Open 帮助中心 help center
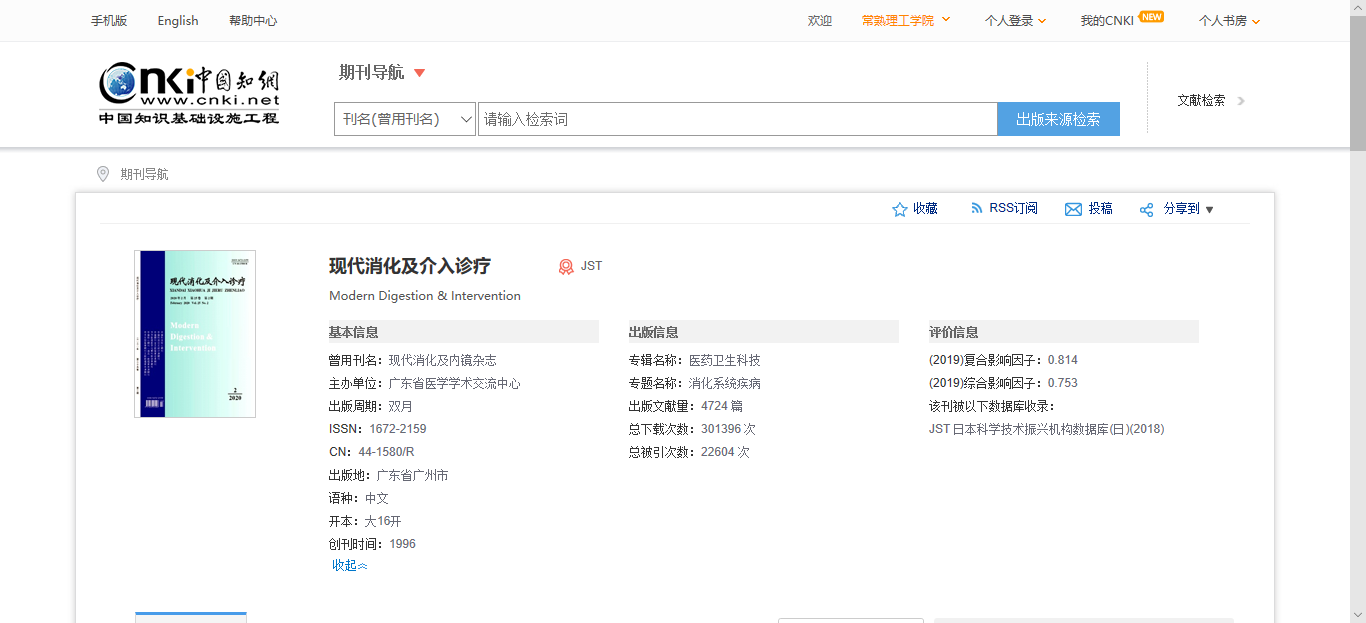 pos(253,20)
